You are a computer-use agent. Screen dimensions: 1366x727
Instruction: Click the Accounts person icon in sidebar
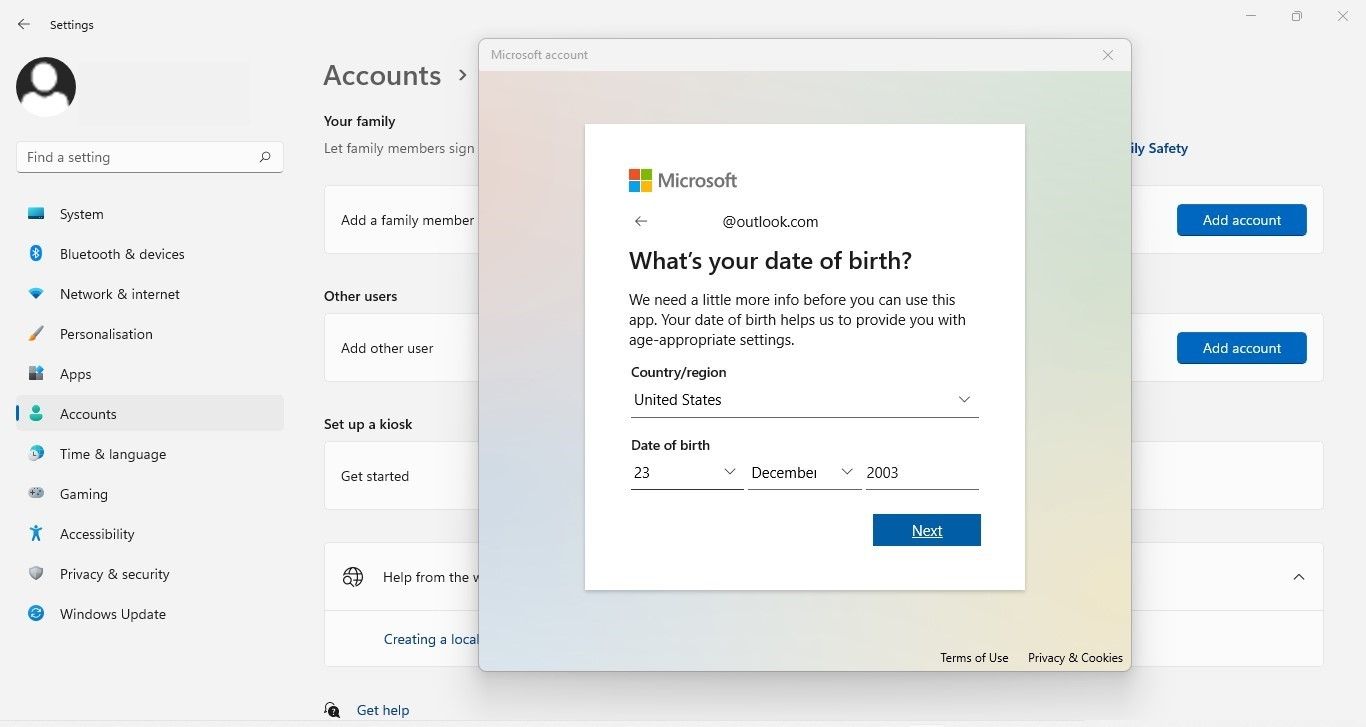coord(36,414)
